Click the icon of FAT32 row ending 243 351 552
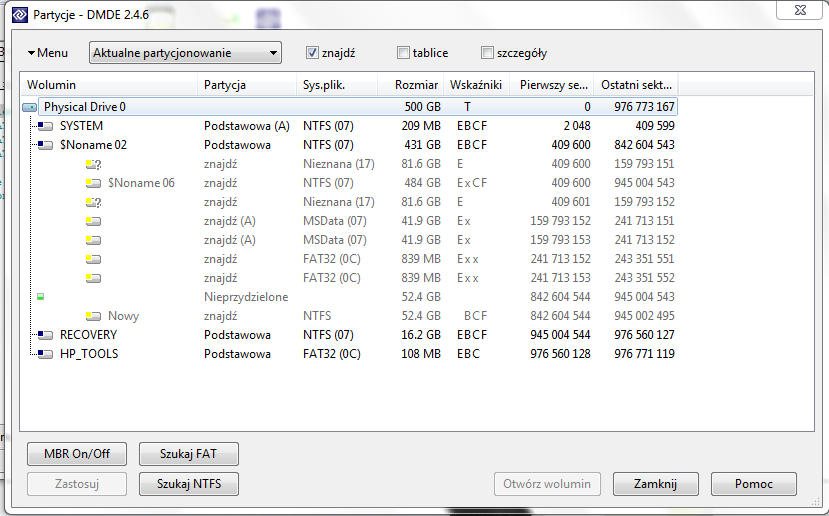Screen dimensions: 829x516 click(93, 278)
